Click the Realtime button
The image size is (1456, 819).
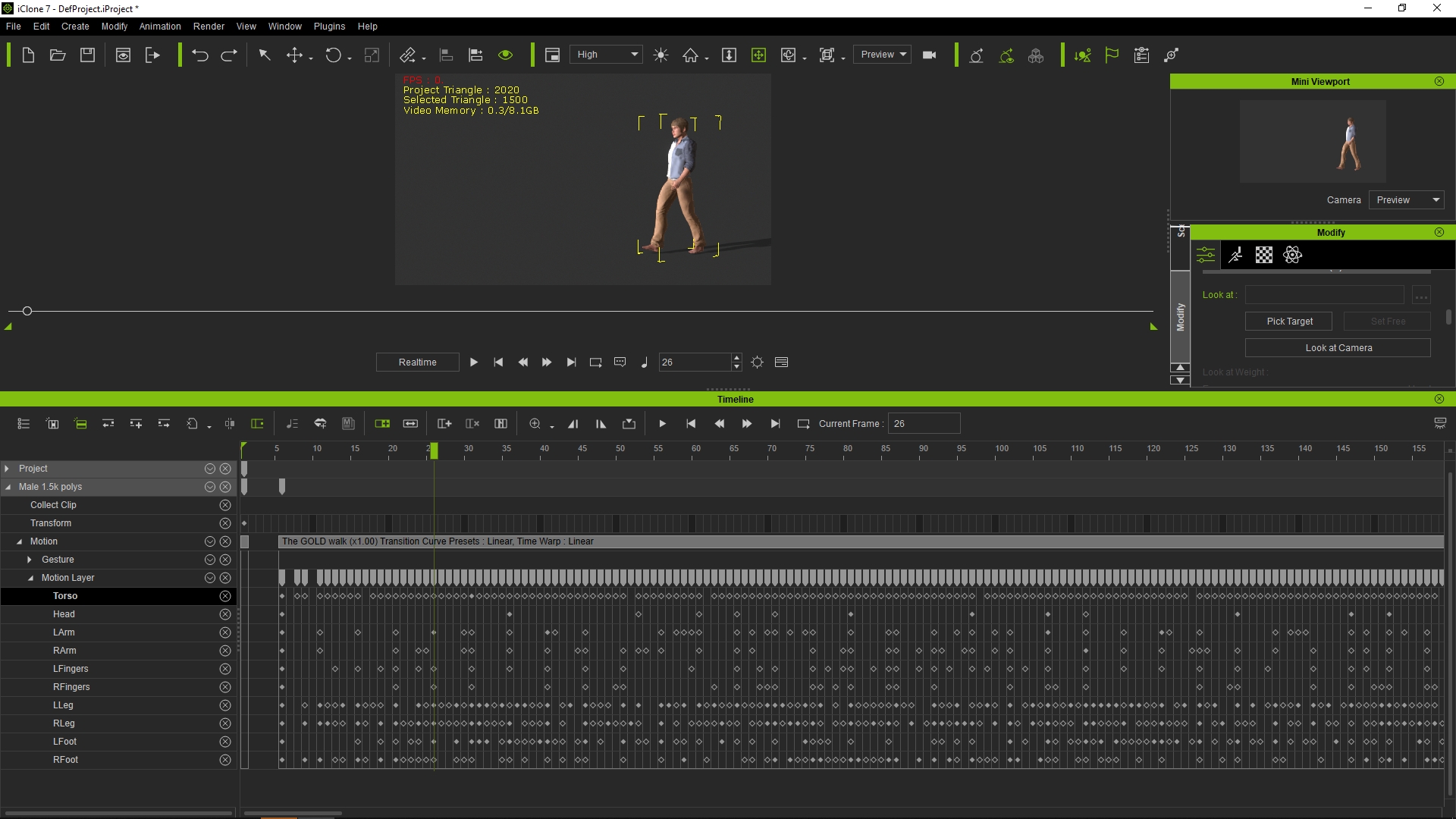(418, 362)
